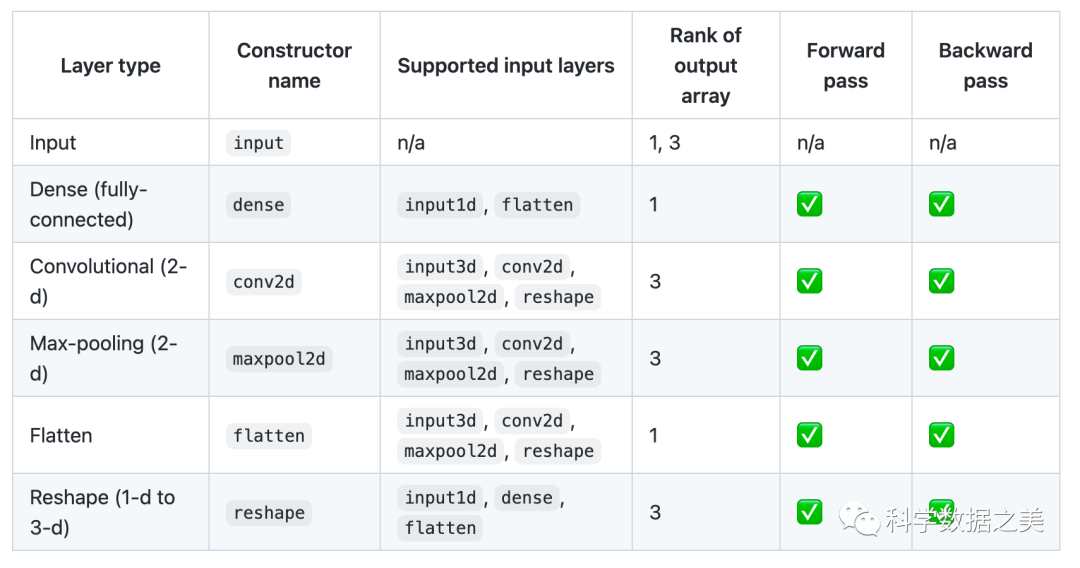Click the Forward pass checkmark for Dense
This screenshot has height=568, width=1080.
pos(809,204)
